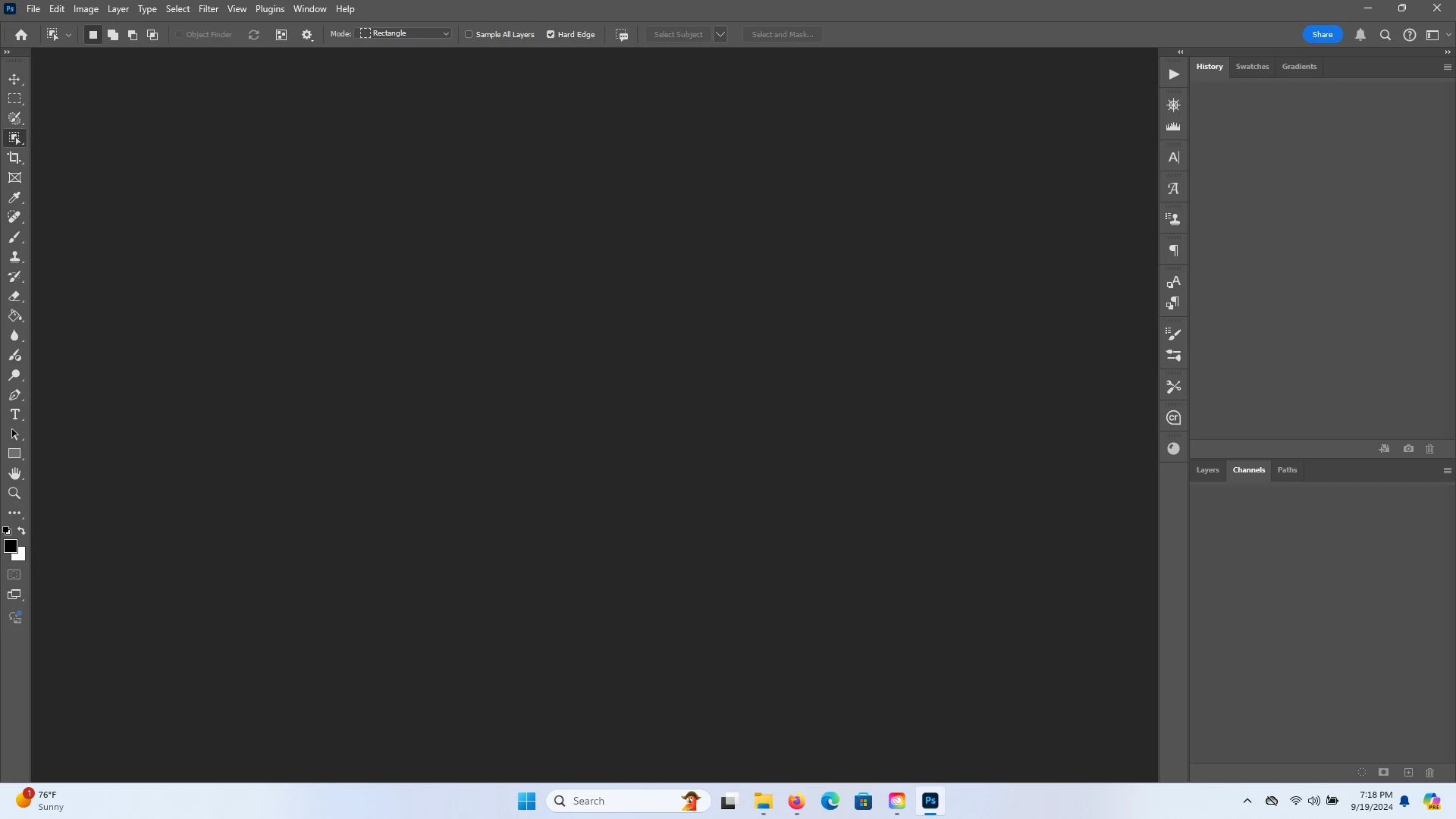Switch to the Layers tab

pyautogui.click(x=1207, y=470)
